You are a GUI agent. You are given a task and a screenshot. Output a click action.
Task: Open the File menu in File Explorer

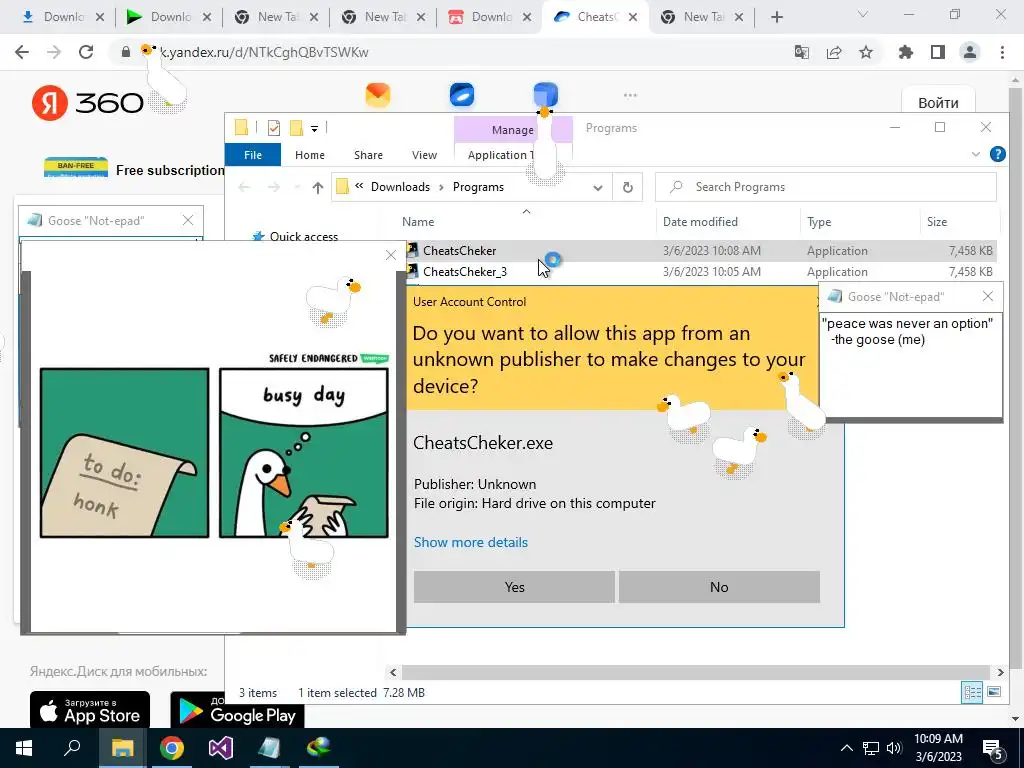(253, 155)
